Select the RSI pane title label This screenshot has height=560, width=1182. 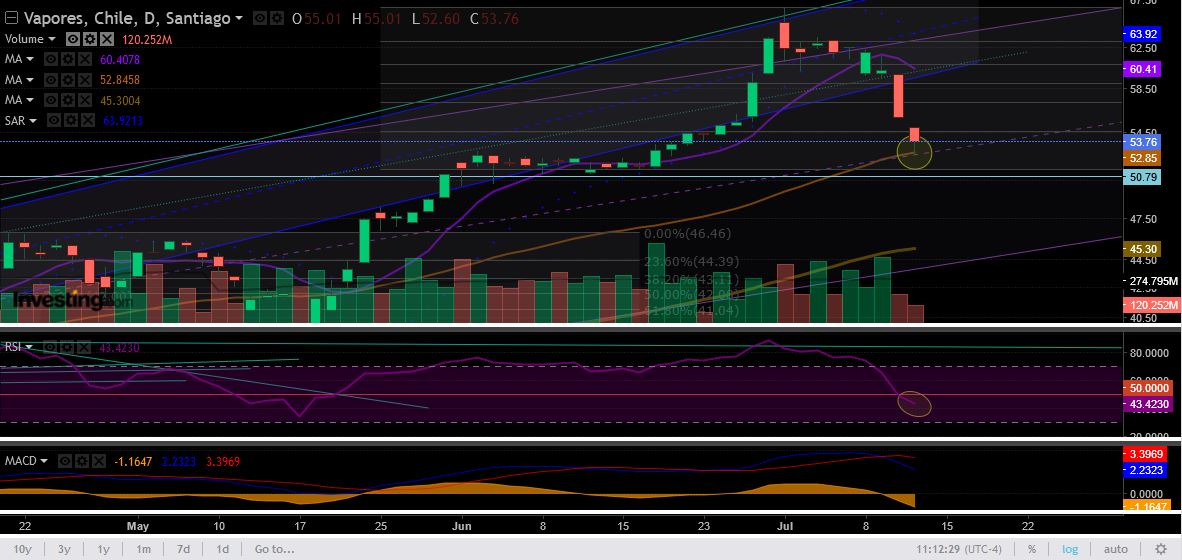(x=13, y=347)
